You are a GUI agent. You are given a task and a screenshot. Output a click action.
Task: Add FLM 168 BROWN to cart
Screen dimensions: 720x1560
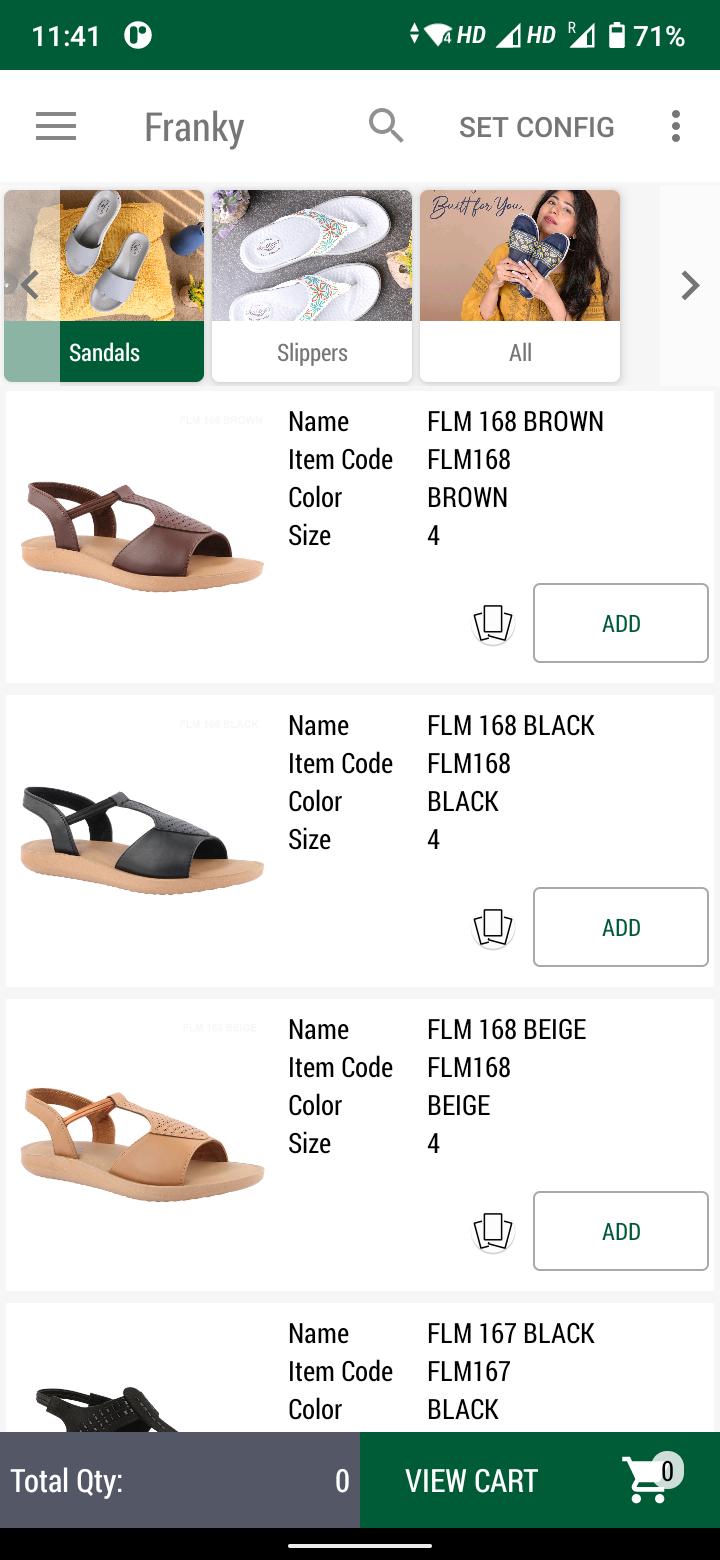[620, 623]
